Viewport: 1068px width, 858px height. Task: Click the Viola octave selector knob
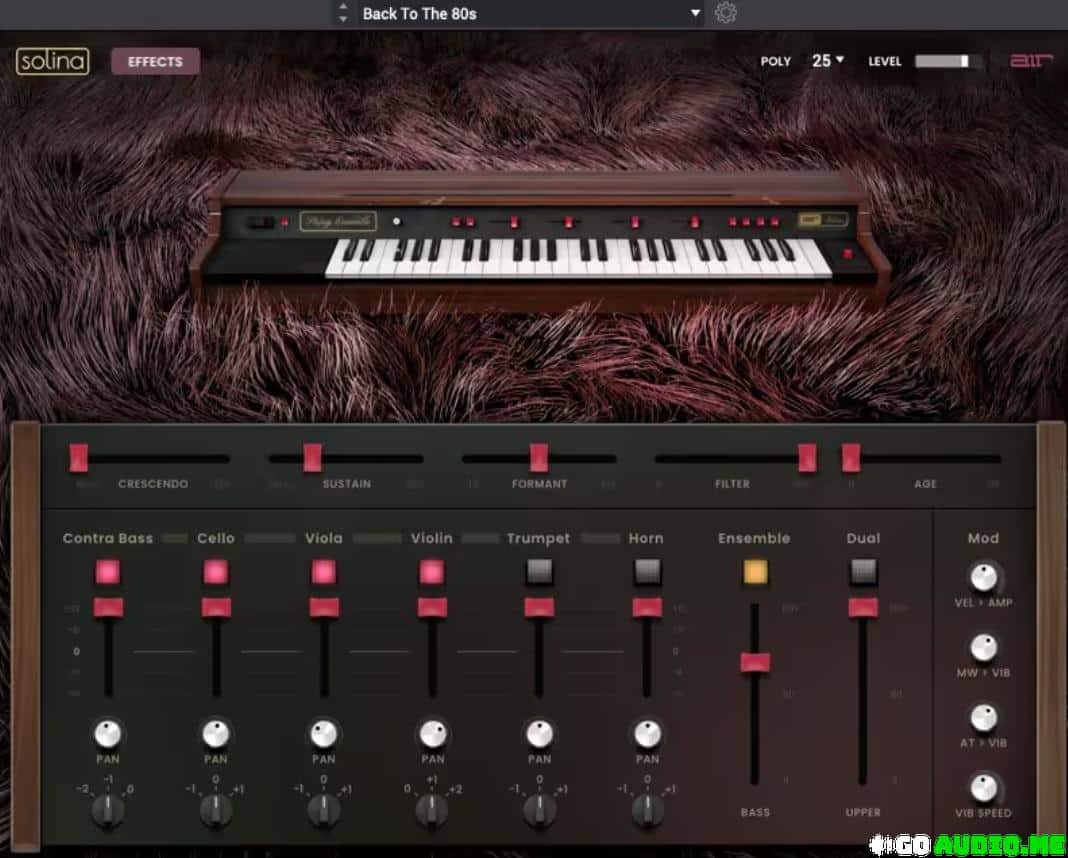click(324, 810)
